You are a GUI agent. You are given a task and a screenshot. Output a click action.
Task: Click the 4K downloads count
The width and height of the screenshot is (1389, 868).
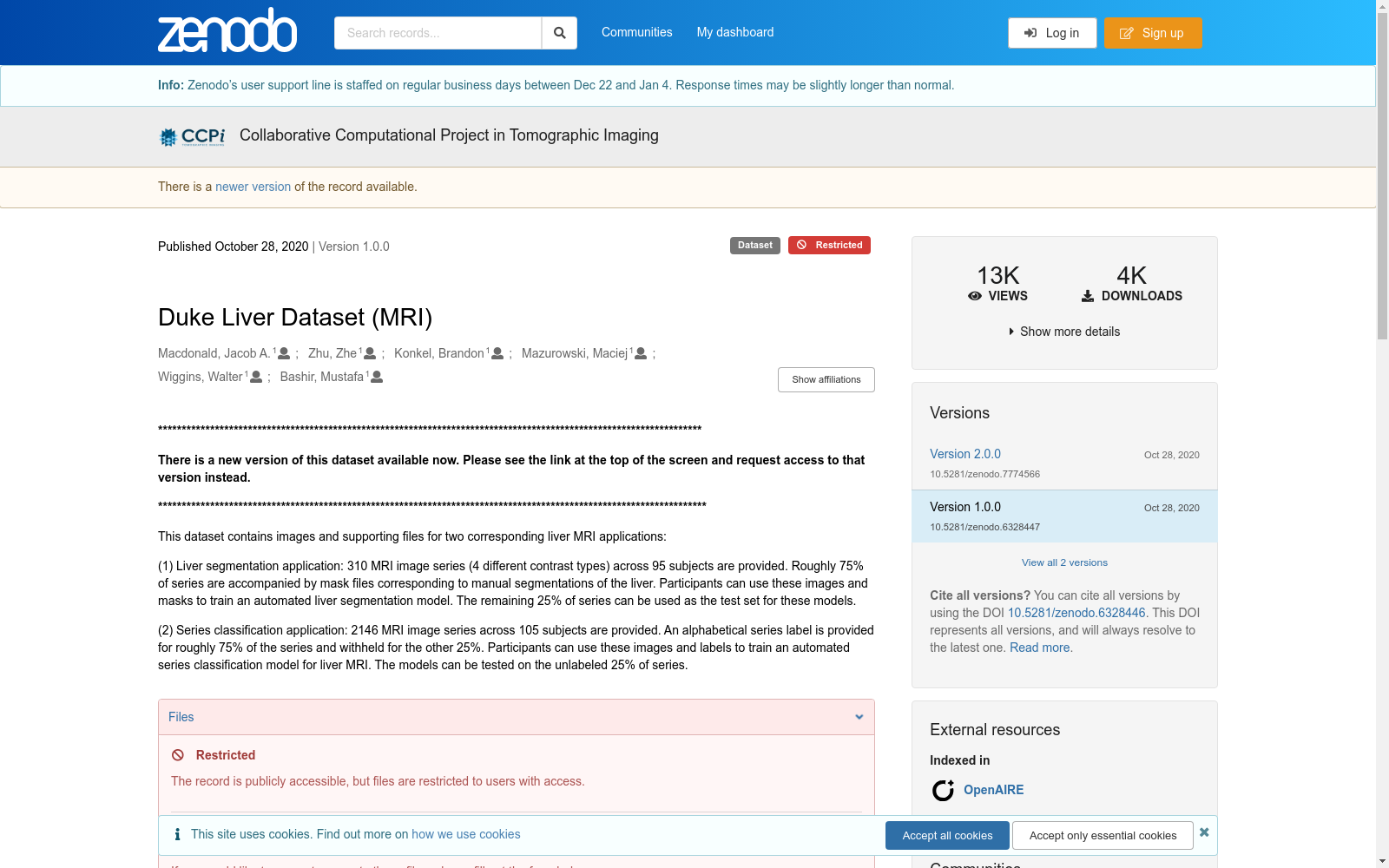pyautogui.click(x=1131, y=275)
